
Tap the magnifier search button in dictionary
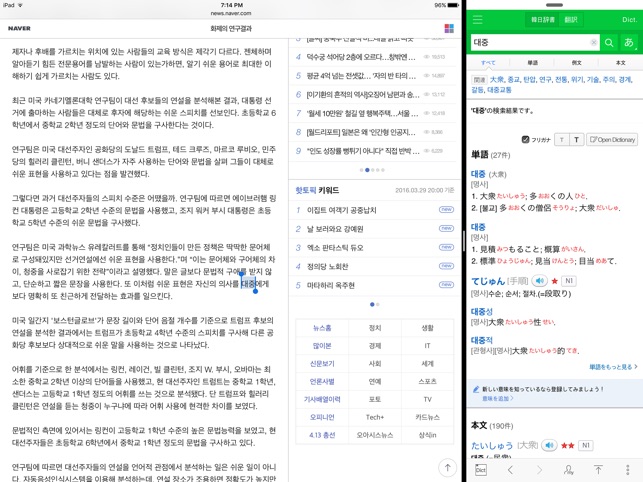coord(609,42)
